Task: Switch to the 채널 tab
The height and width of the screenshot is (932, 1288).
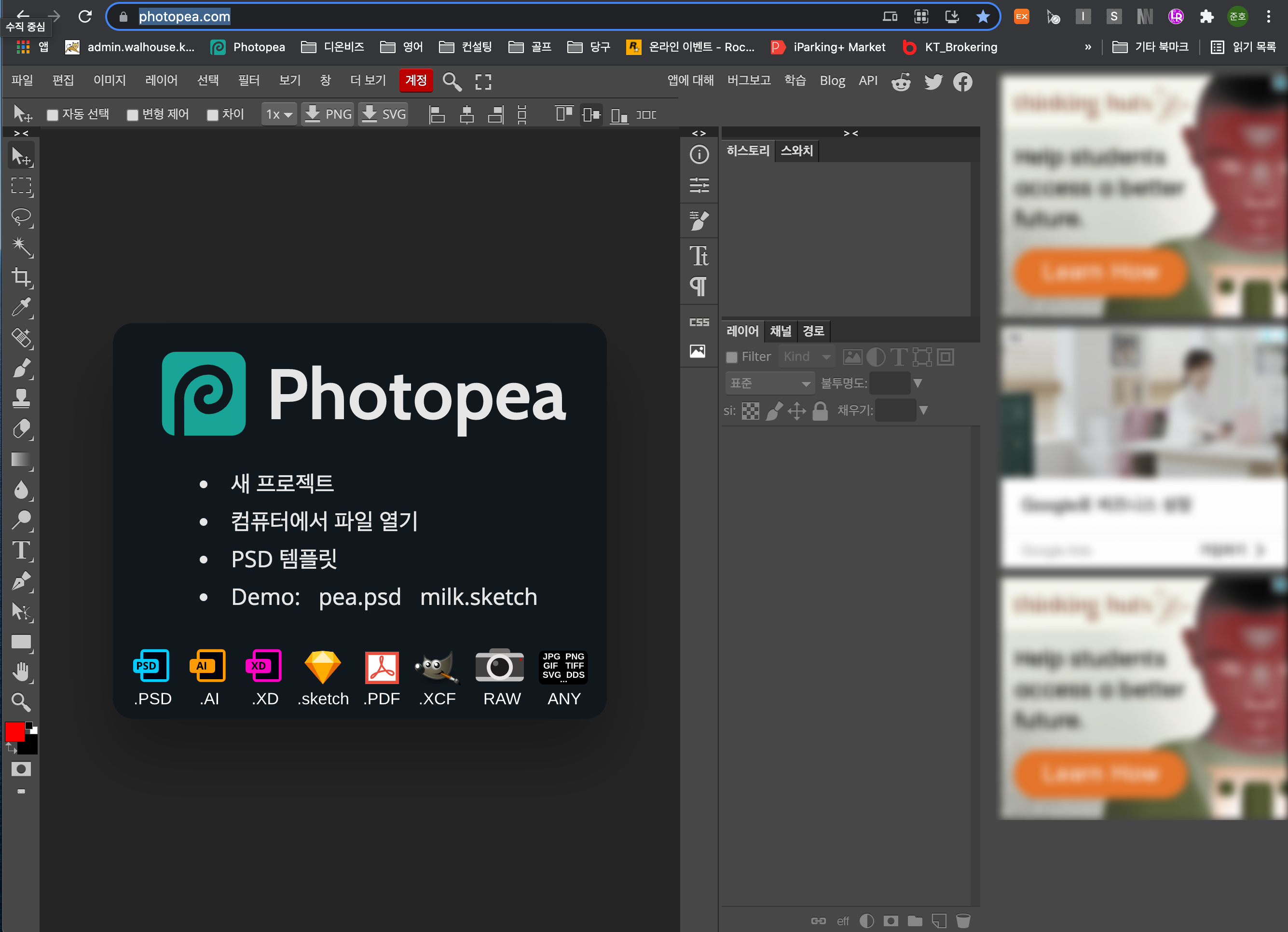Action: [780, 330]
